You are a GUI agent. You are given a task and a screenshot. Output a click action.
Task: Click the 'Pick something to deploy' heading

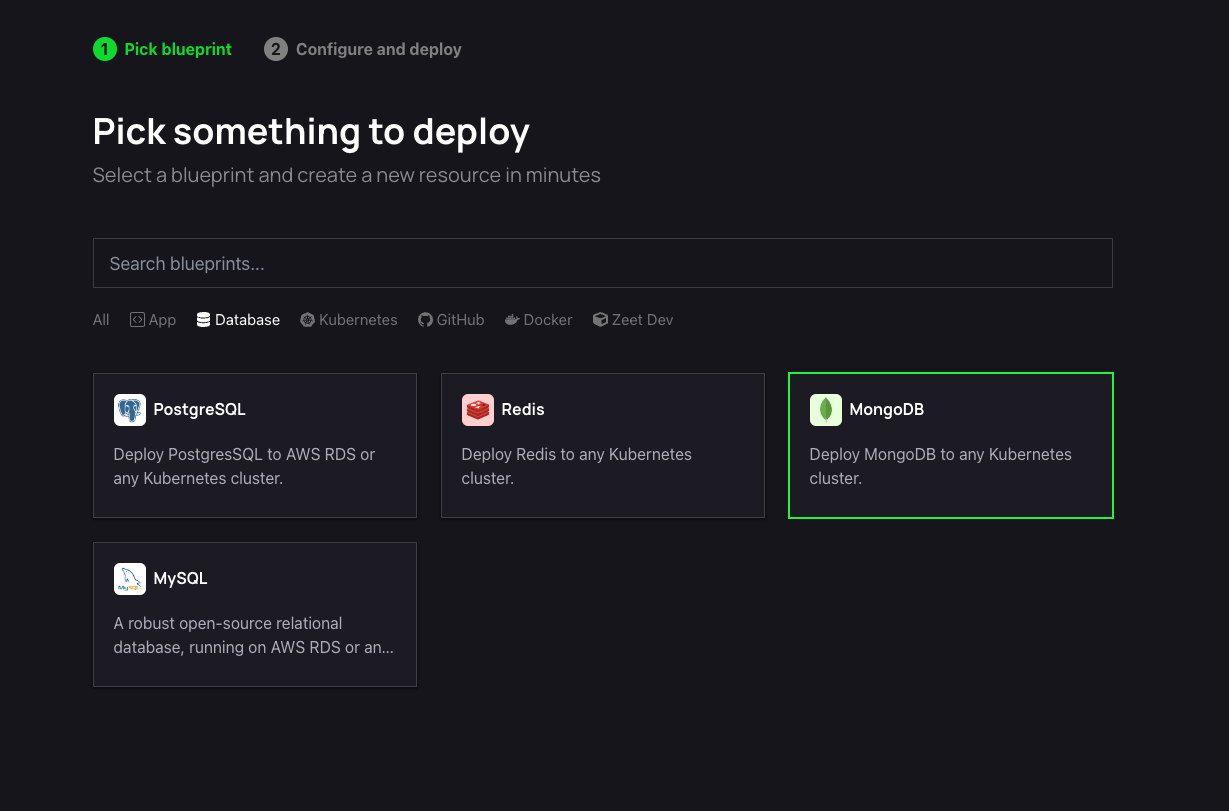[x=311, y=131]
